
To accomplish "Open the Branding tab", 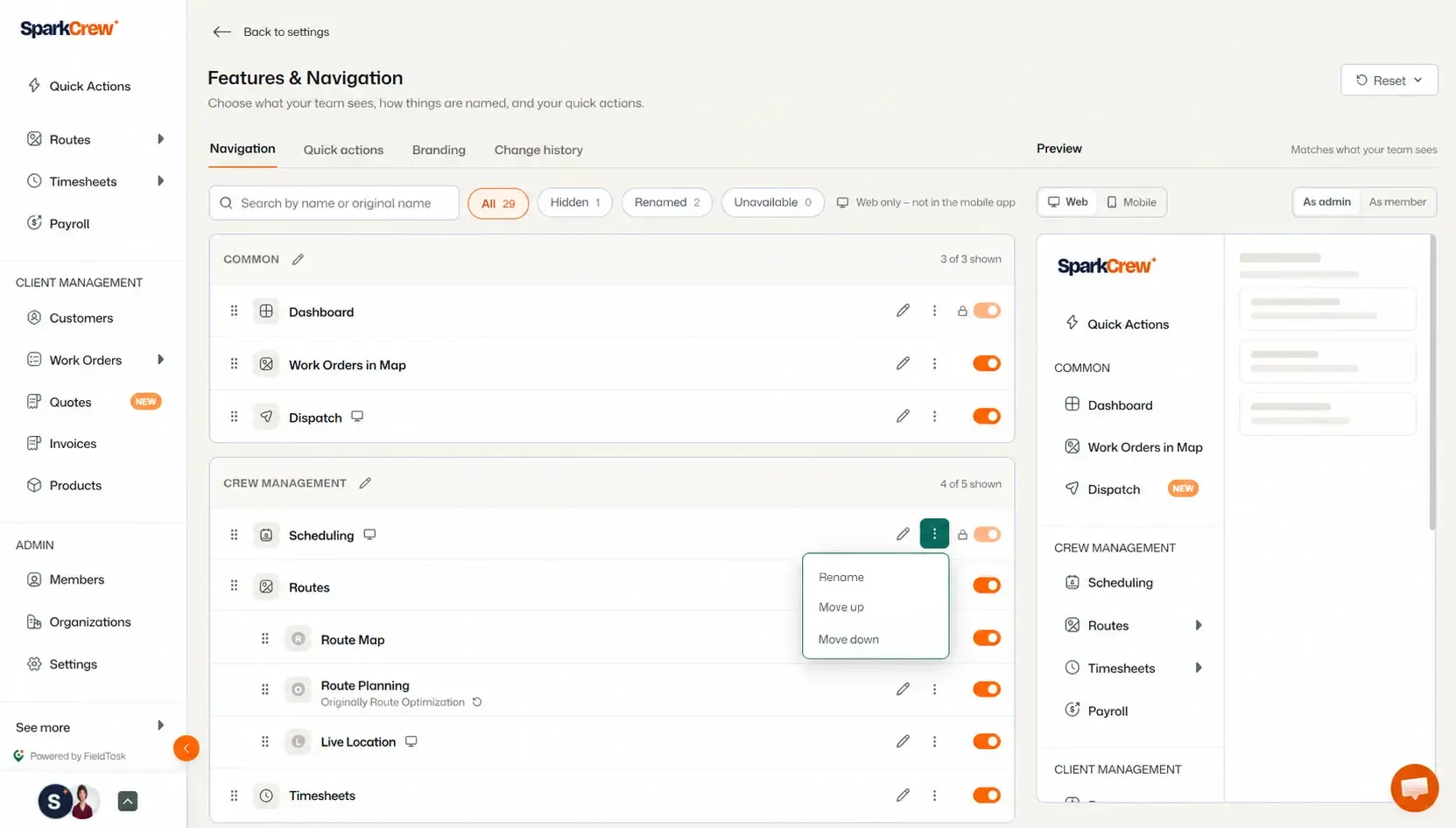I will [x=439, y=150].
